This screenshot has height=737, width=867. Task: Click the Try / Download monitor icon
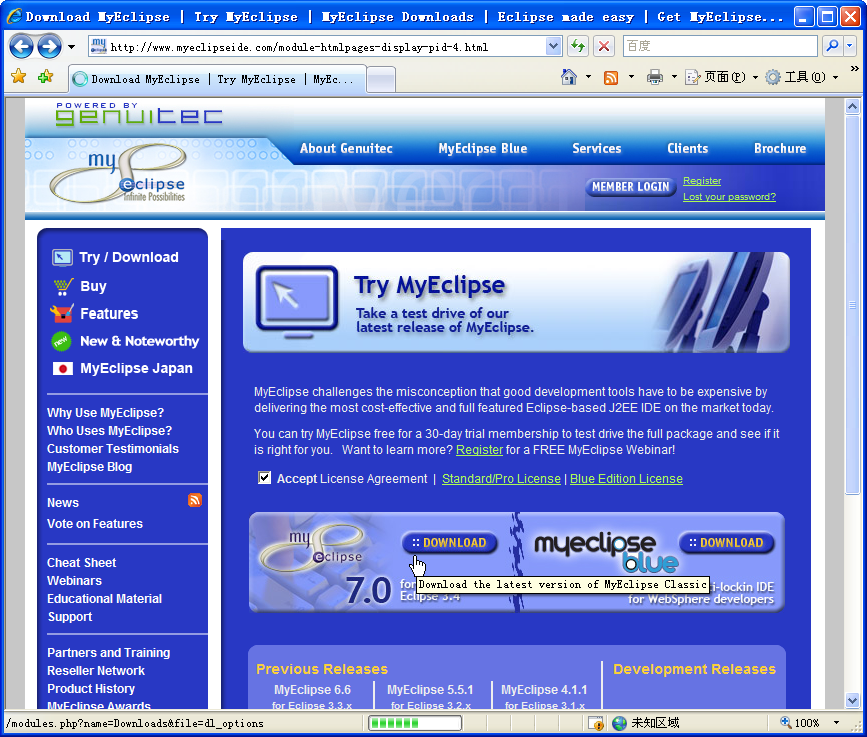62,257
